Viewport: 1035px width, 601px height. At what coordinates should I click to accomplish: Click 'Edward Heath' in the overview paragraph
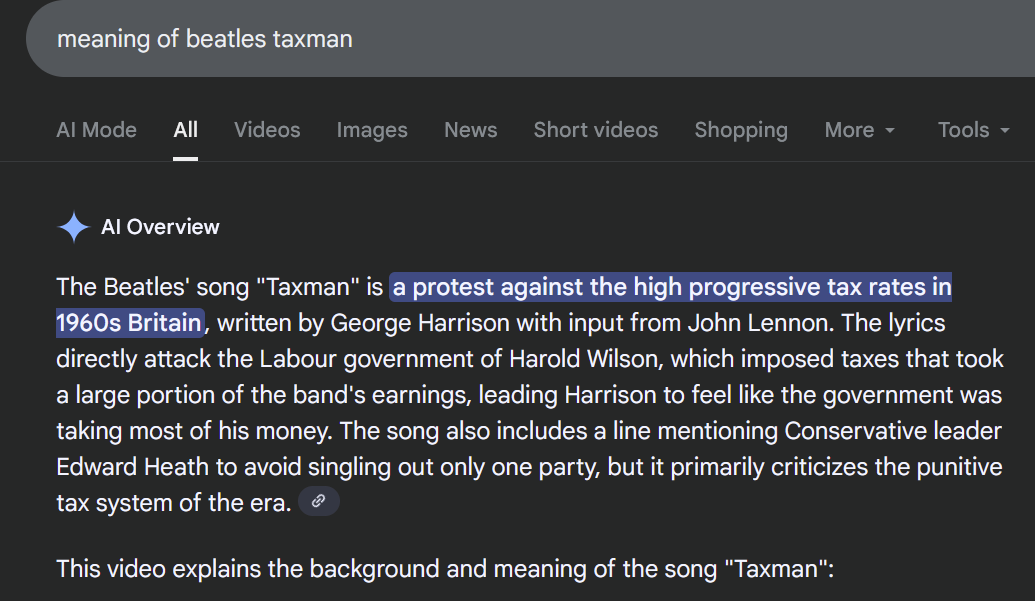coord(116,467)
